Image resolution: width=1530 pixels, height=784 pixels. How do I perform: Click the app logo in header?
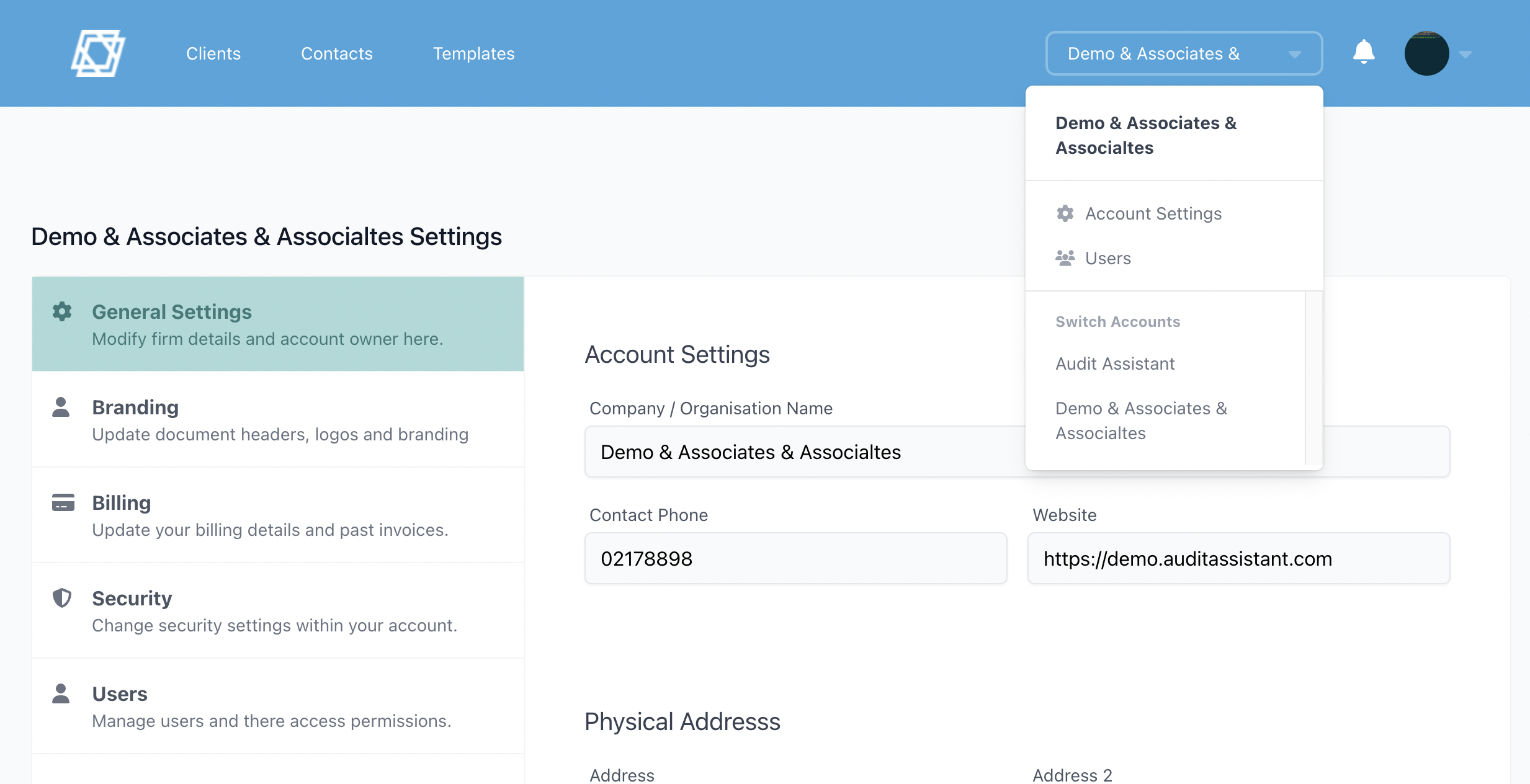[98, 53]
